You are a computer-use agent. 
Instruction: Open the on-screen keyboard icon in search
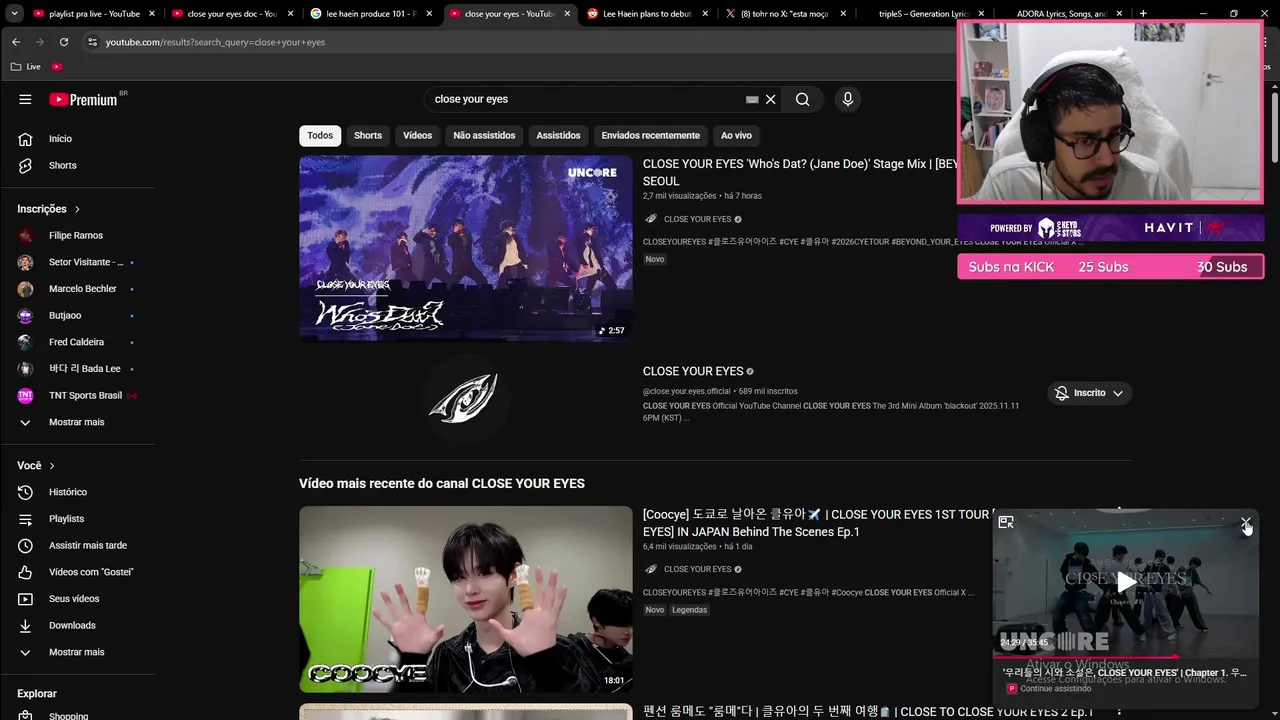752,99
